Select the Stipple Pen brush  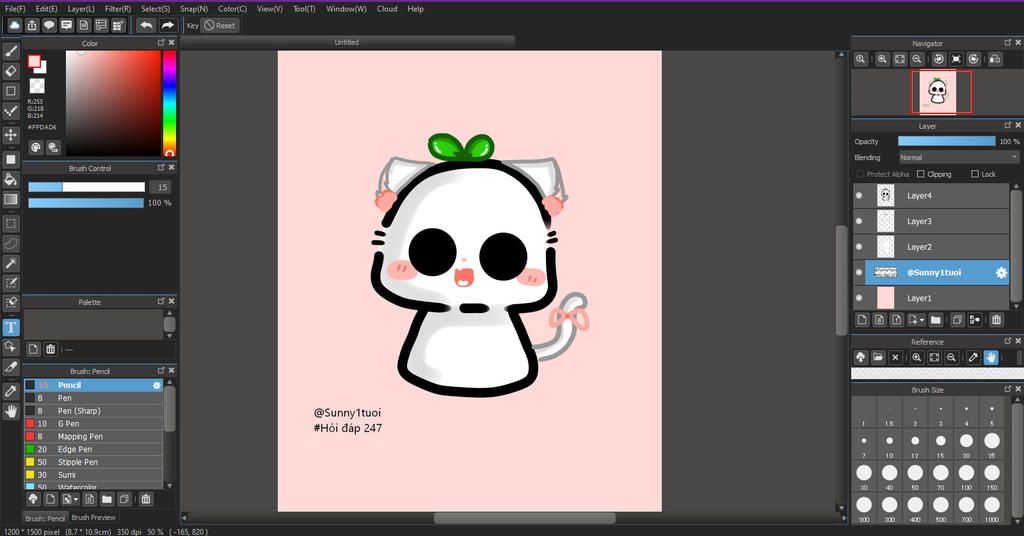coord(93,462)
